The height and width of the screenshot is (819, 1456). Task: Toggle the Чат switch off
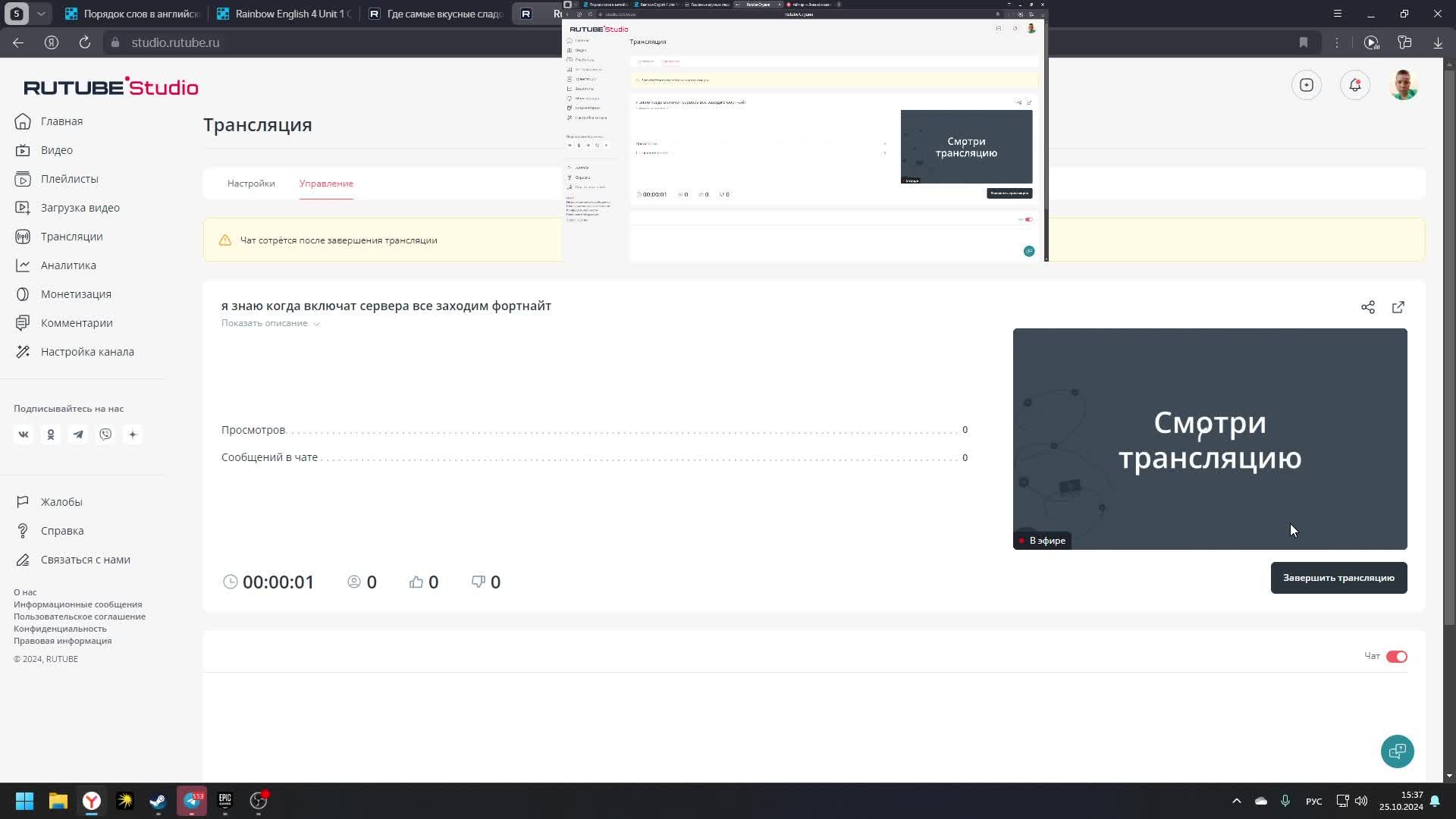click(x=1397, y=657)
